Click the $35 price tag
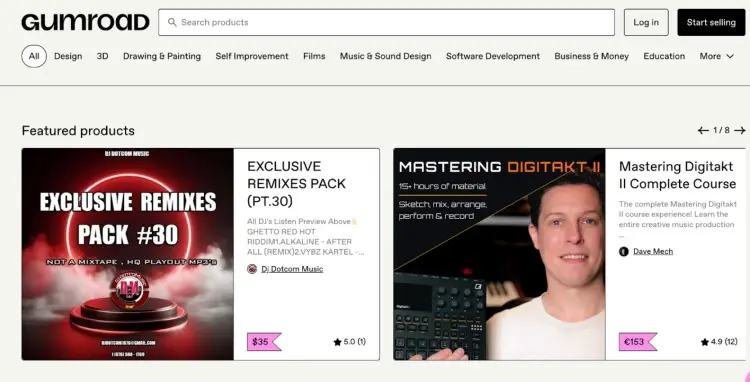Screen dimensions: 750x382 [264, 342]
